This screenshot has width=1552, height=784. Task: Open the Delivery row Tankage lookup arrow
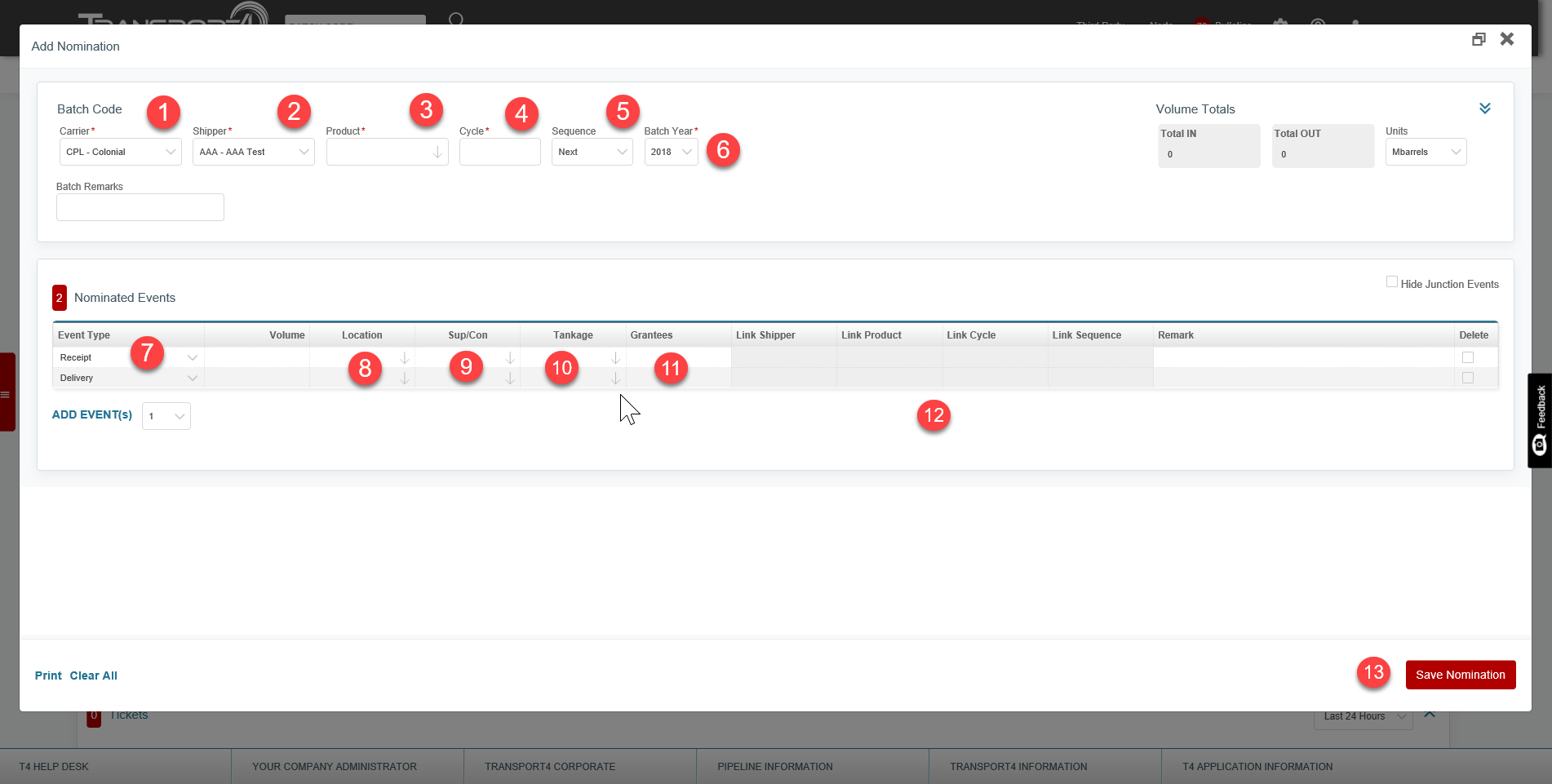coord(615,379)
